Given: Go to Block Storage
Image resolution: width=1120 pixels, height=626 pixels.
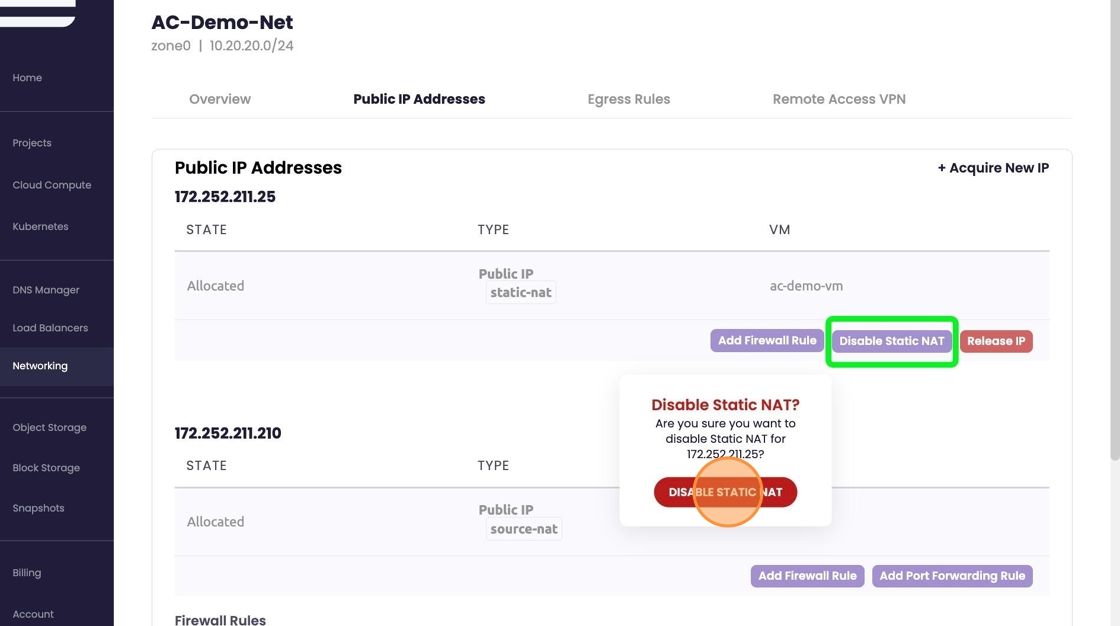Looking at the screenshot, I should tap(46, 468).
